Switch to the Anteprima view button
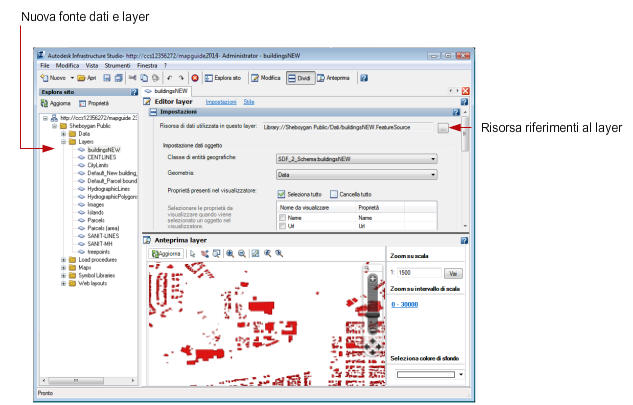Screen dimensions: 633x405 click(333, 78)
